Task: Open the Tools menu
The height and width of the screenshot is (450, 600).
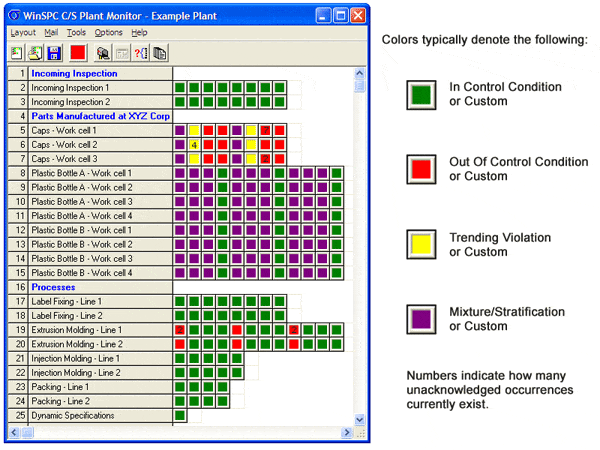Action: tap(76, 33)
